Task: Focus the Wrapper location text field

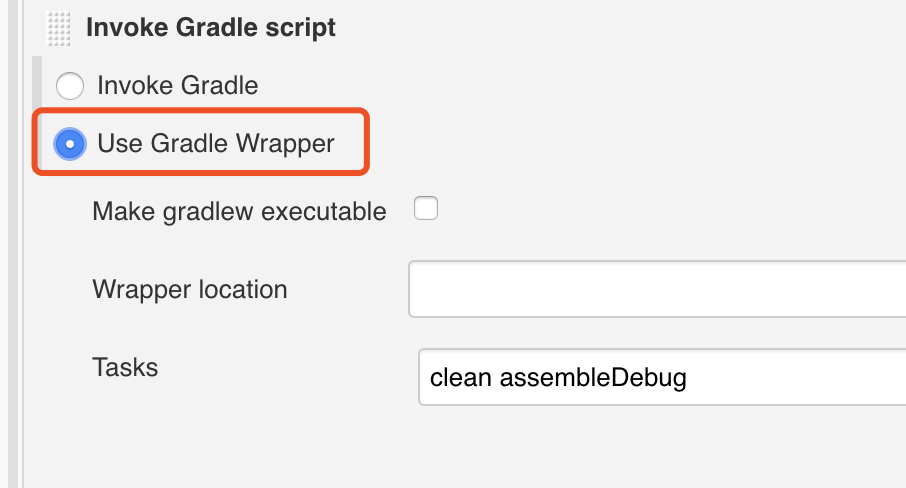Action: 657,289
